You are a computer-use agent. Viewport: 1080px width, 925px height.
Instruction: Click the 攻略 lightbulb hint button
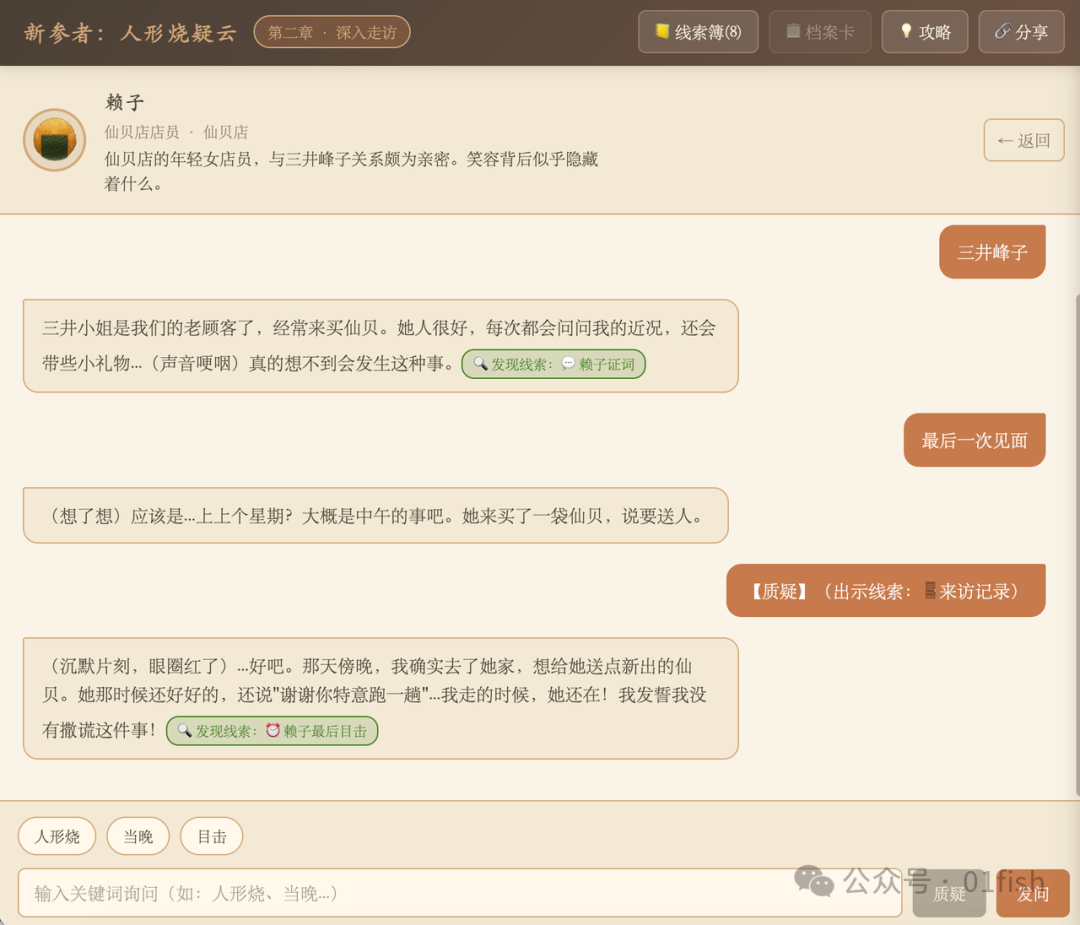(924, 32)
